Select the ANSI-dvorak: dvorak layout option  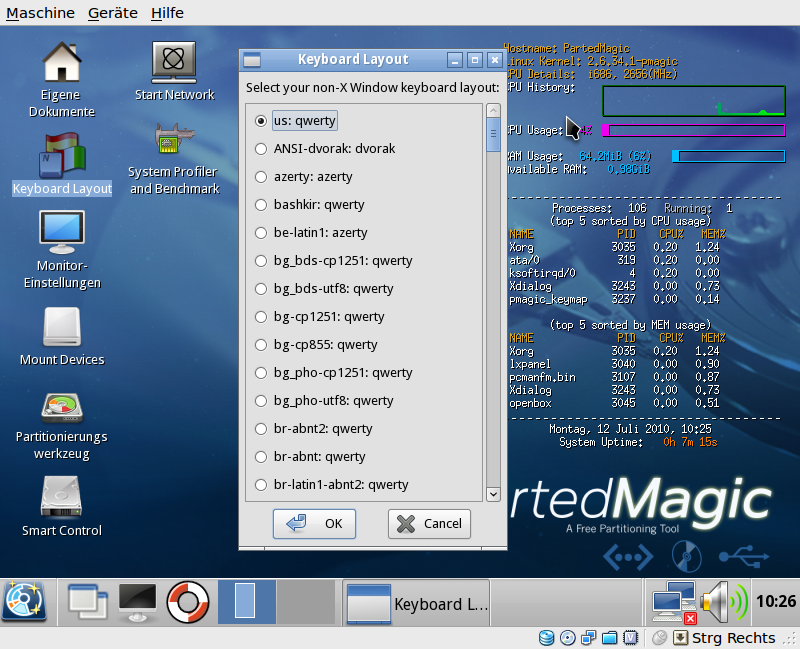click(x=261, y=149)
